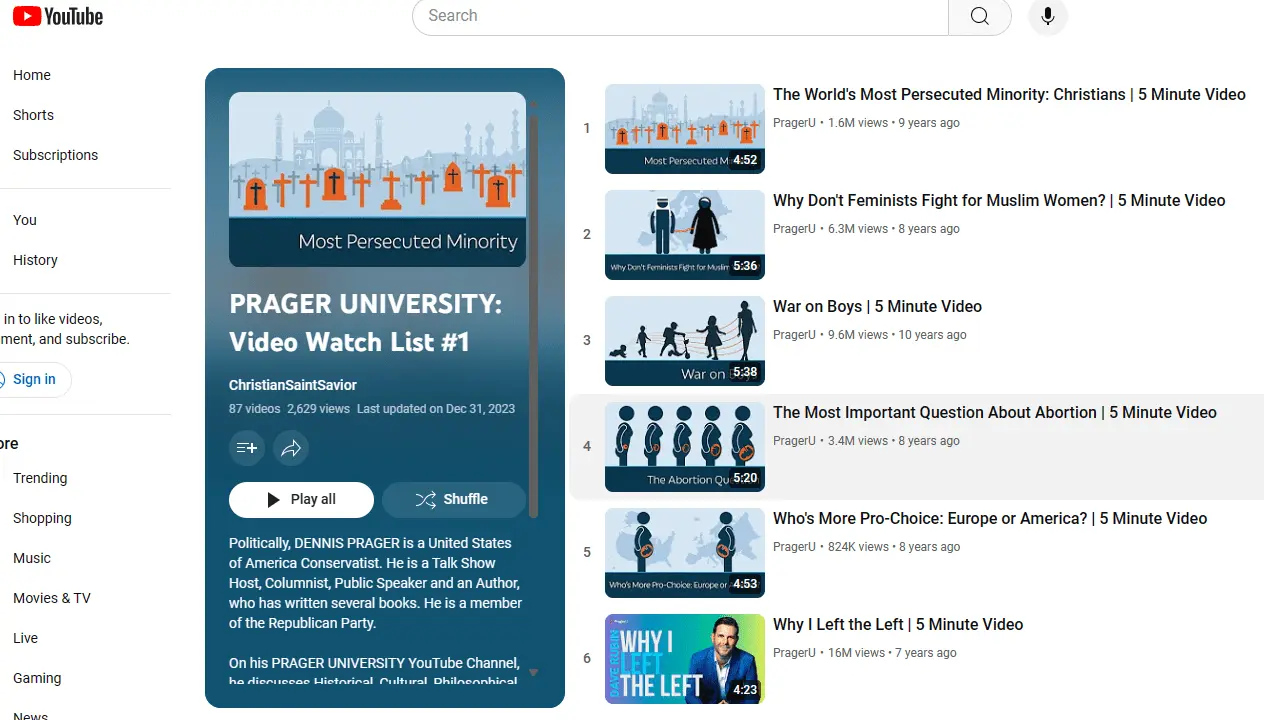Expand playlist description with down arrow
Viewport: 1264px width, 720px height.
(533, 673)
